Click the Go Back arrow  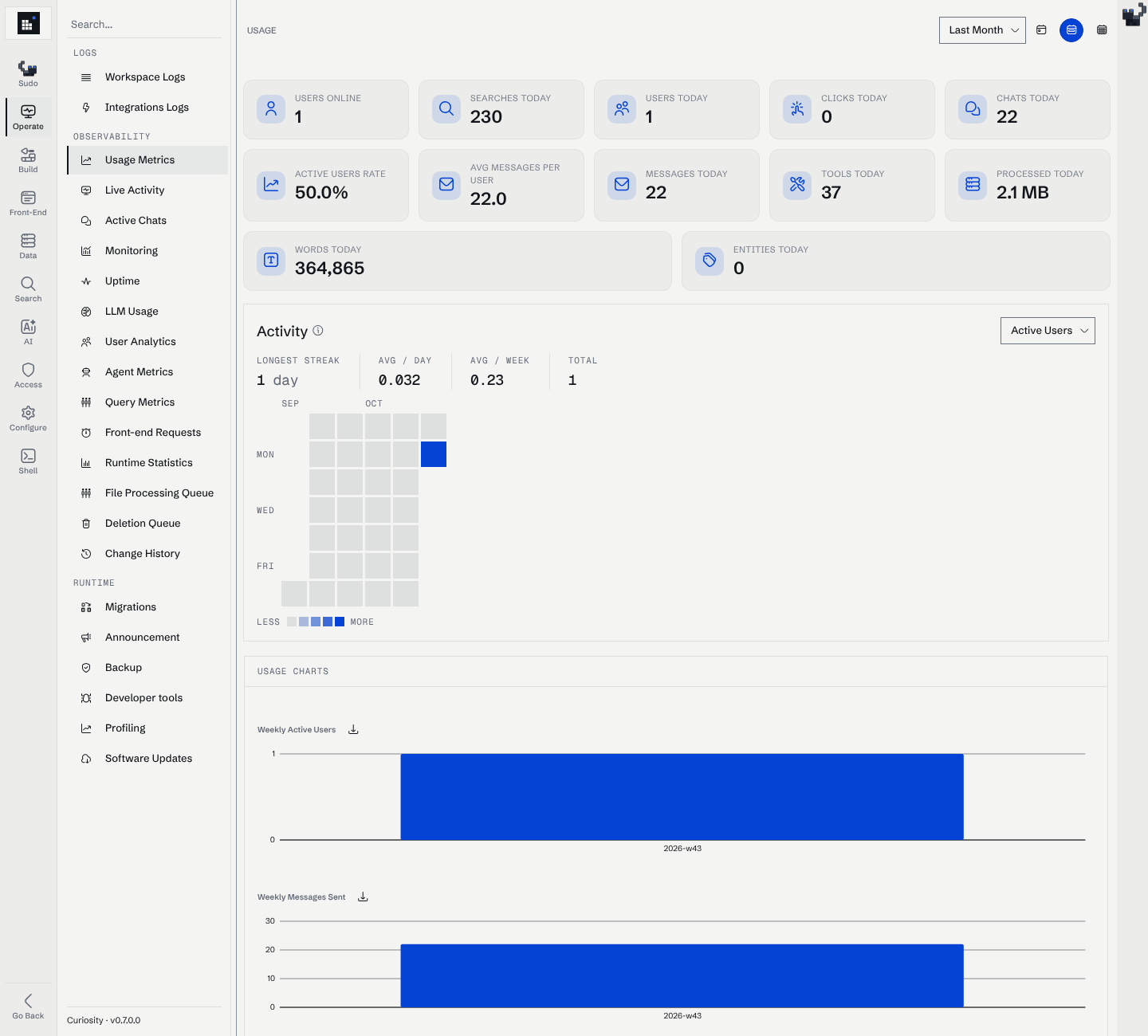pos(28,1006)
